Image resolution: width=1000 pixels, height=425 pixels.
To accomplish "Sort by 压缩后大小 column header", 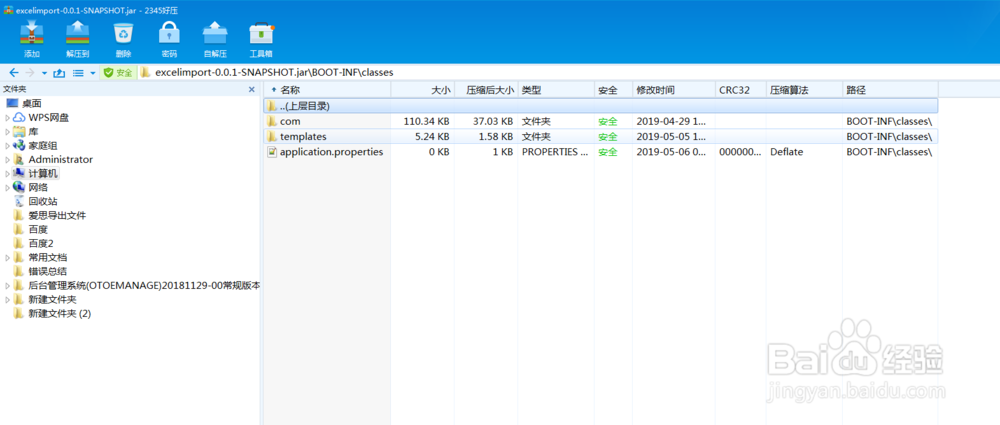I will click(x=486, y=91).
